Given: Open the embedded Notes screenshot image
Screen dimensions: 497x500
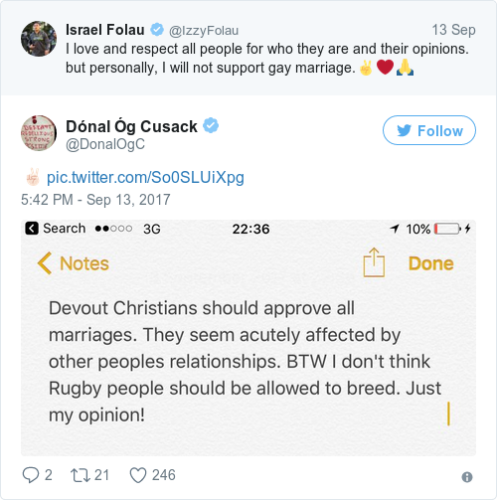Looking at the screenshot, I should tap(248, 337).
